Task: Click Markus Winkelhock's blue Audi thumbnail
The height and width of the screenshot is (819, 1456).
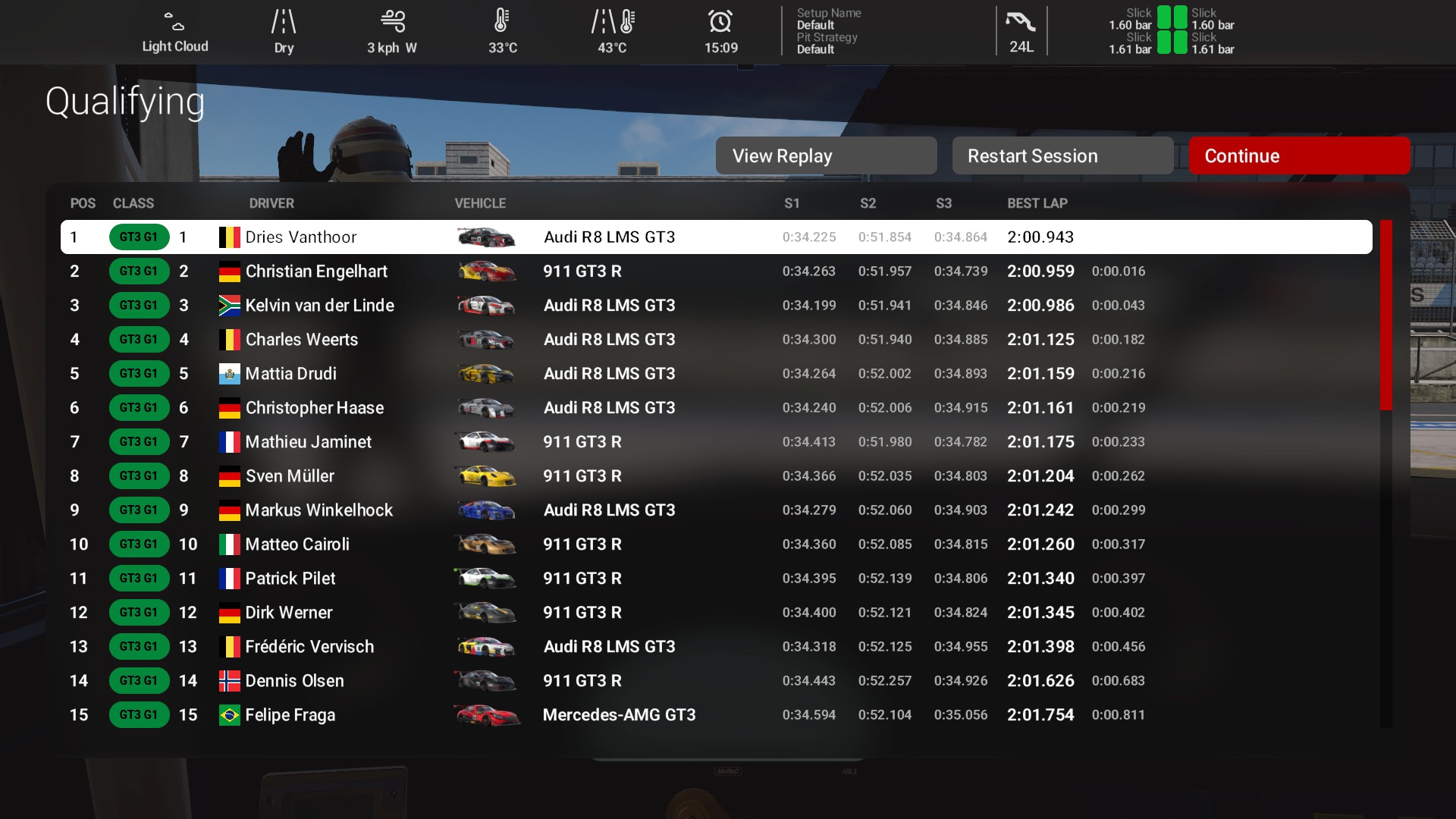Action: pyautogui.click(x=486, y=510)
